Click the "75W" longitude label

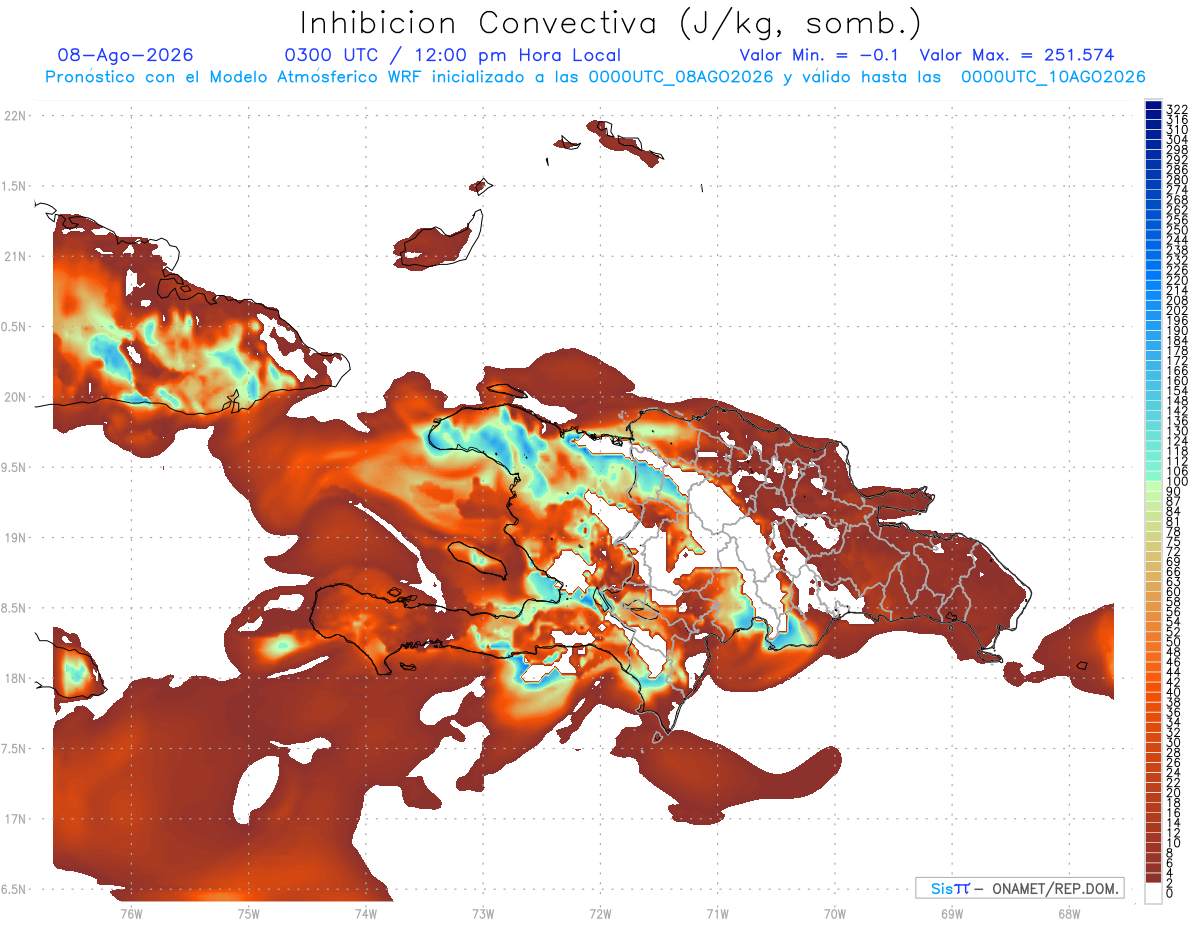248,914
